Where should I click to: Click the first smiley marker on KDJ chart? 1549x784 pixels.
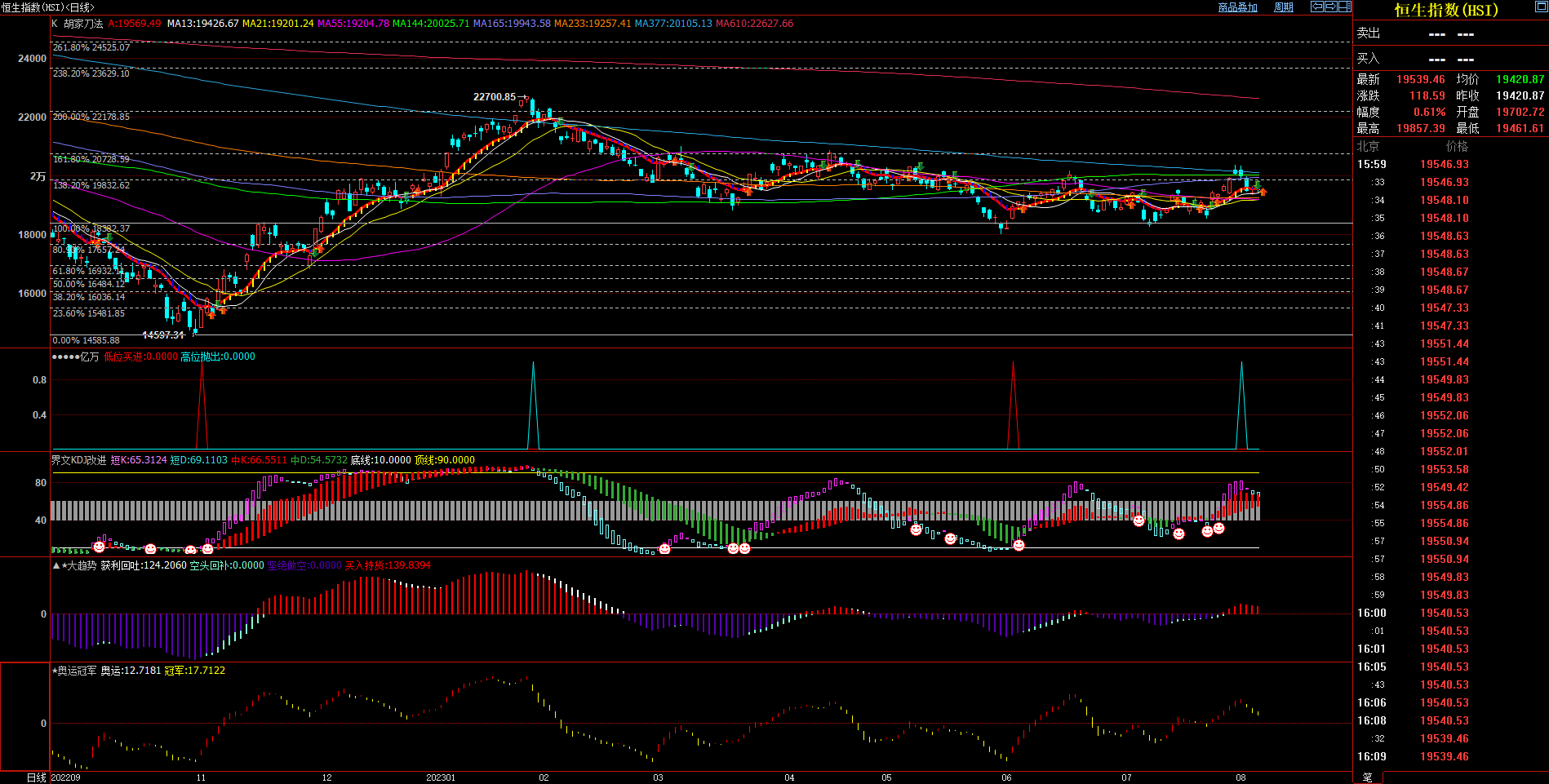click(99, 547)
